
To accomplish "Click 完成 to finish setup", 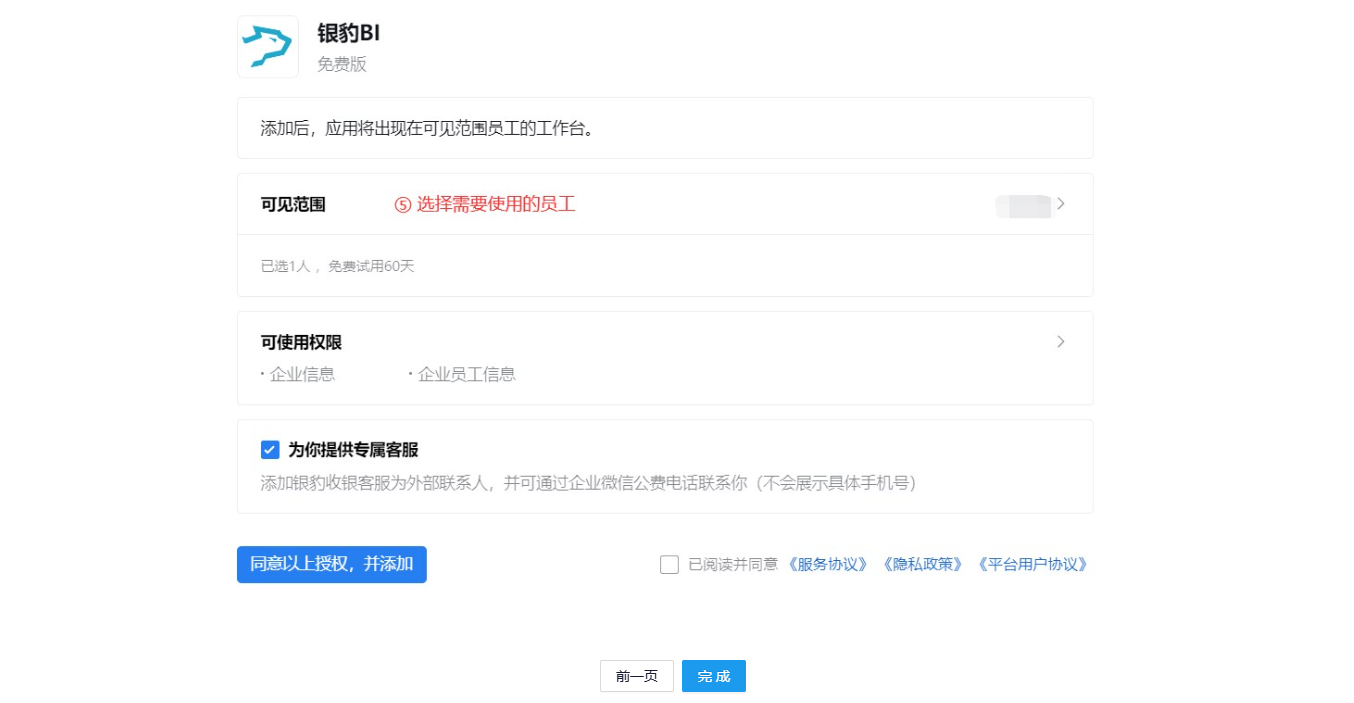I will (x=713, y=676).
